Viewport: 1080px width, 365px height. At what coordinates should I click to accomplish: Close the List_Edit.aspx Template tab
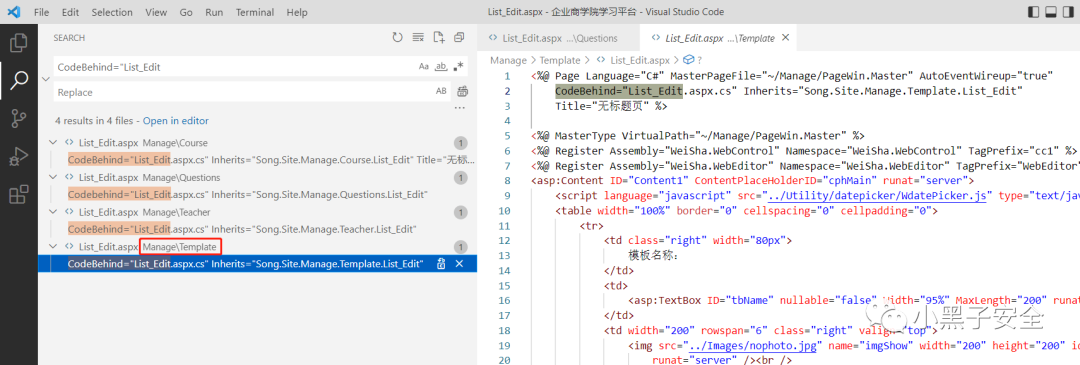[786, 38]
